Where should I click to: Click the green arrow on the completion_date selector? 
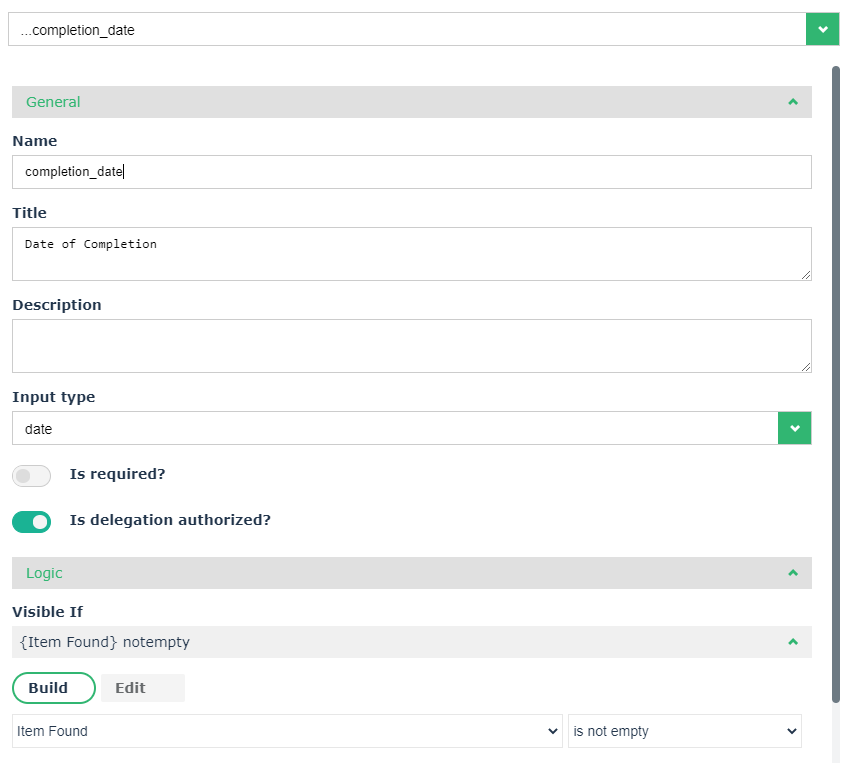pos(822,30)
